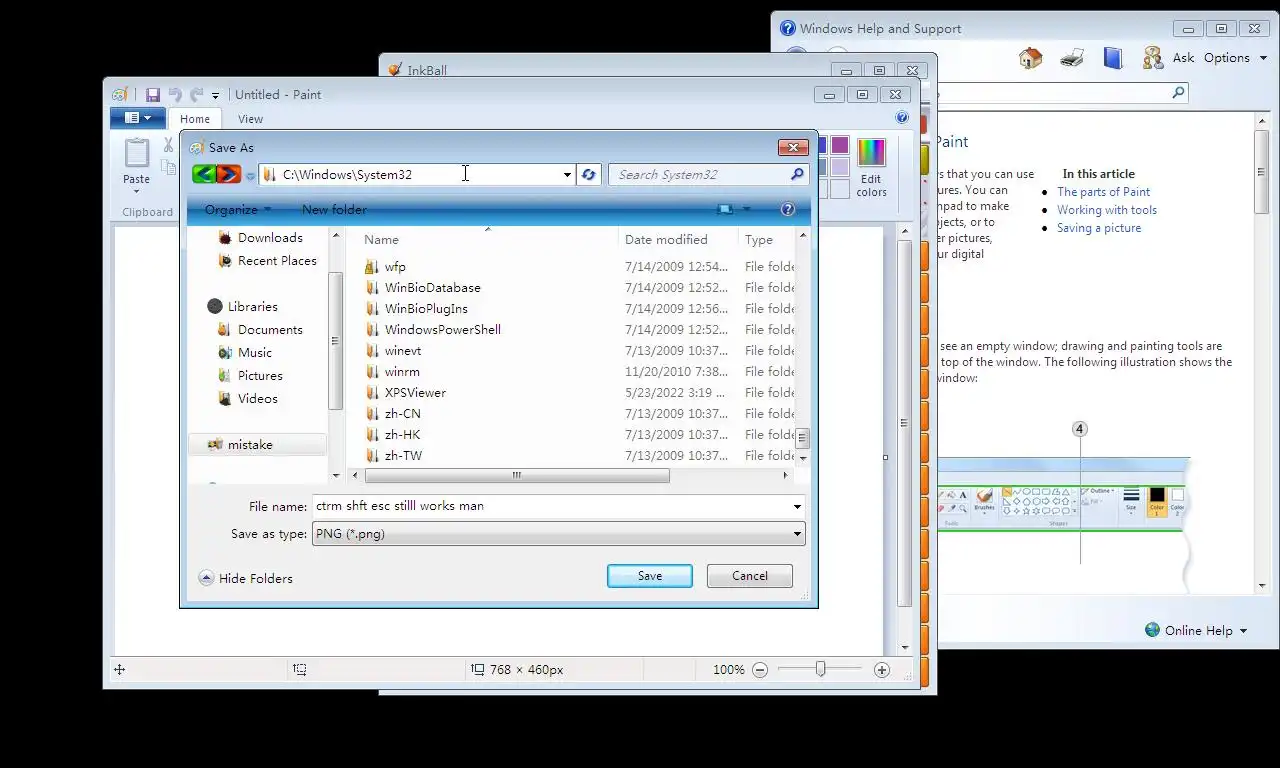Viewport: 1280px width, 768px height.
Task: Select the XPSViewer folder
Action: pyautogui.click(x=405, y=393)
